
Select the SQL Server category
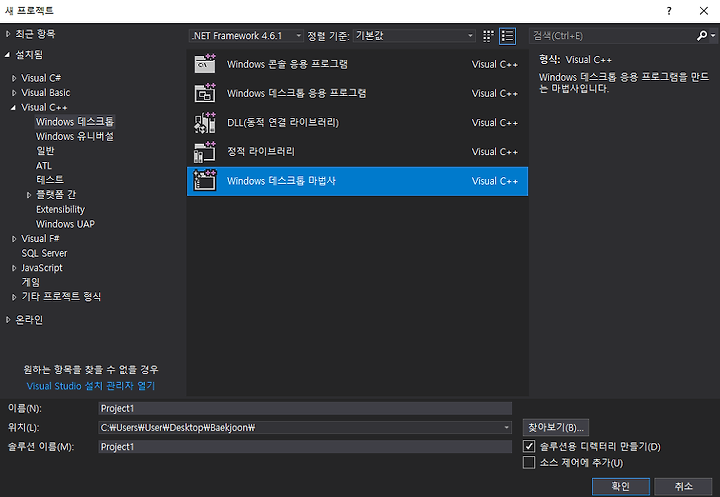(x=44, y=253)
